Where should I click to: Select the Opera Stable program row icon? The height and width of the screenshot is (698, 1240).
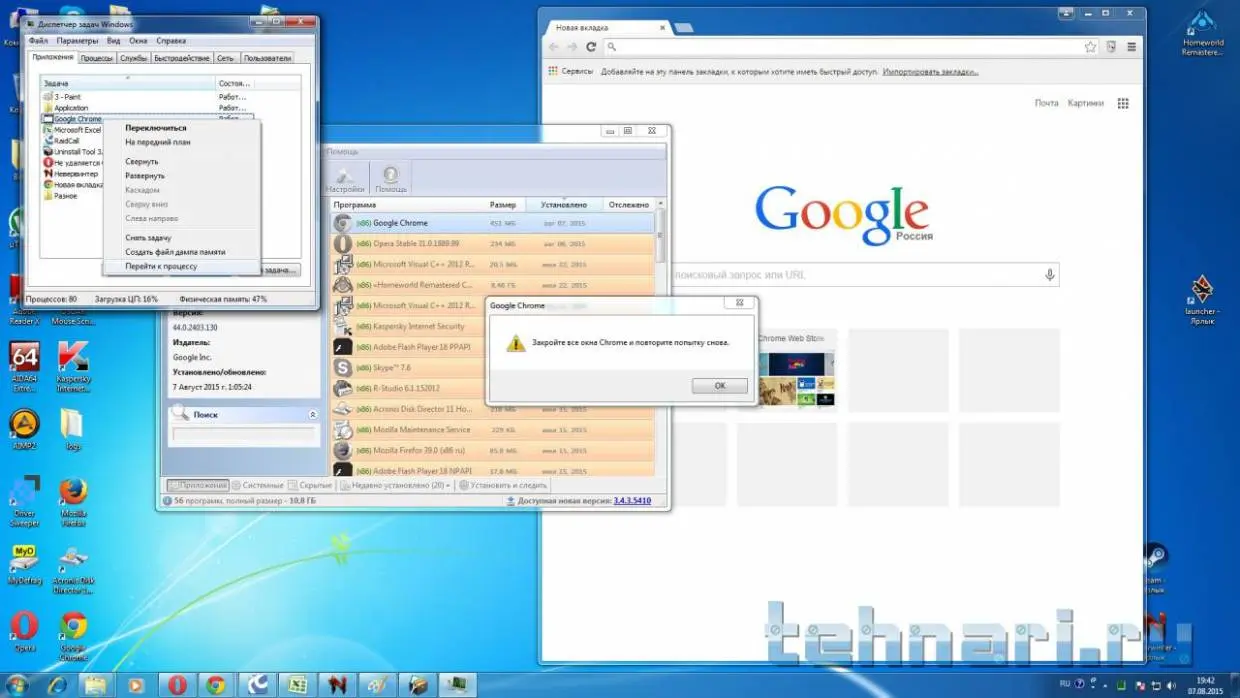[x=342, y=243]
